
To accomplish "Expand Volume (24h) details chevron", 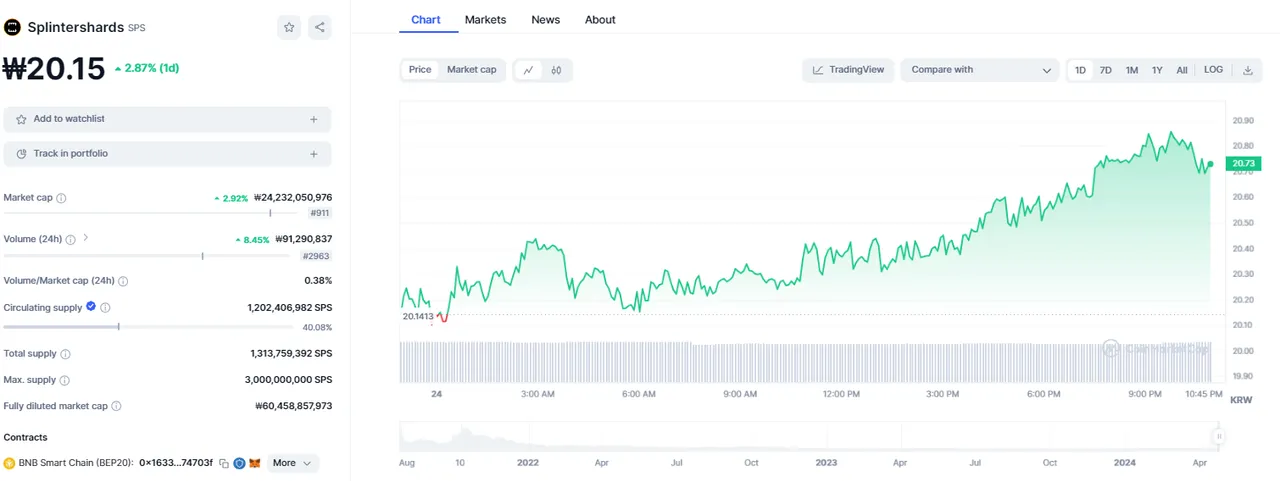I will 86,238.
